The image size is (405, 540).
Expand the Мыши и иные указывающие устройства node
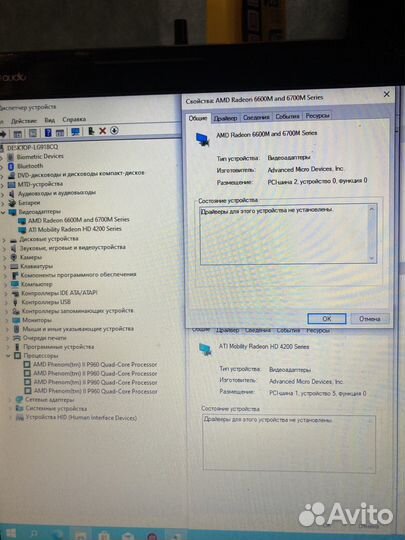click(7, 330)
